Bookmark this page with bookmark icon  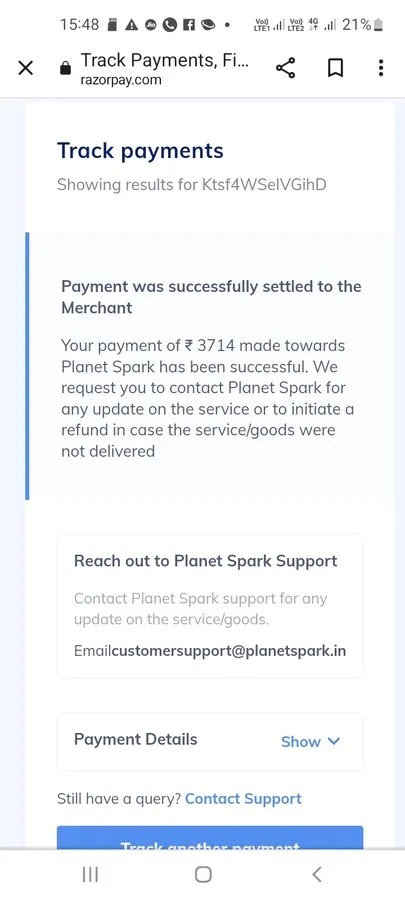[x=335, y=68]
